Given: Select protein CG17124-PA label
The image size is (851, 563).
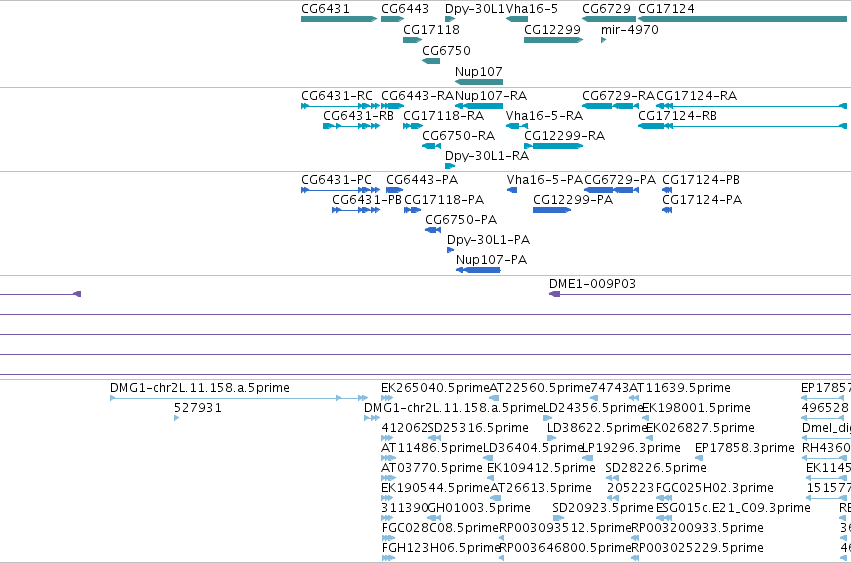Looking at the screenshot, I should pos(702,200).
